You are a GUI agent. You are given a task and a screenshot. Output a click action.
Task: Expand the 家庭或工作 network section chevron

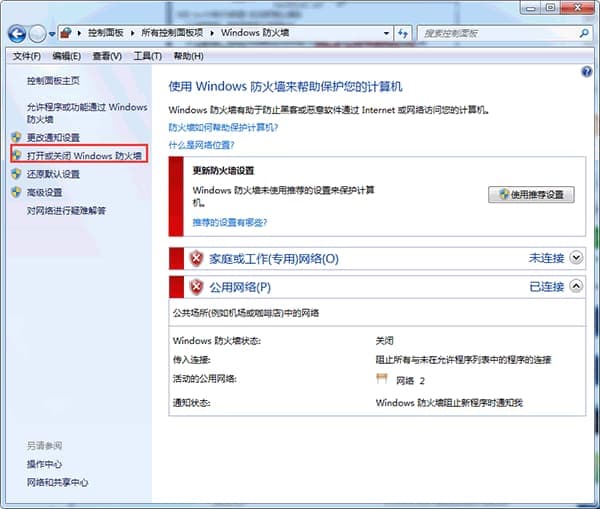tap(576, 258)
